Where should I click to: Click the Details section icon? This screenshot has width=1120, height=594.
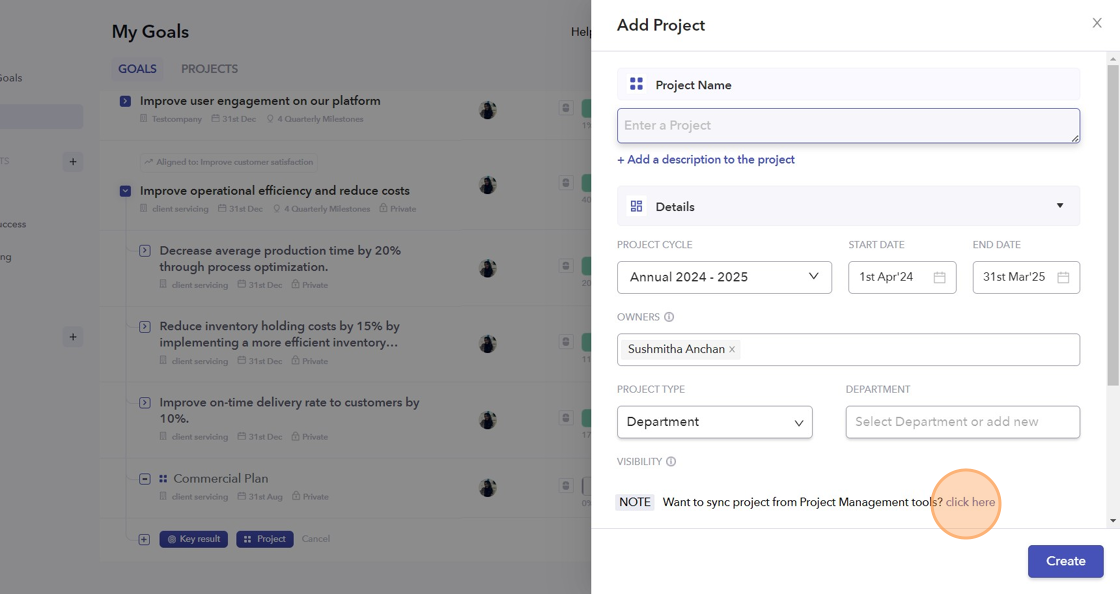pyautogui.click(x=636, y=206)
